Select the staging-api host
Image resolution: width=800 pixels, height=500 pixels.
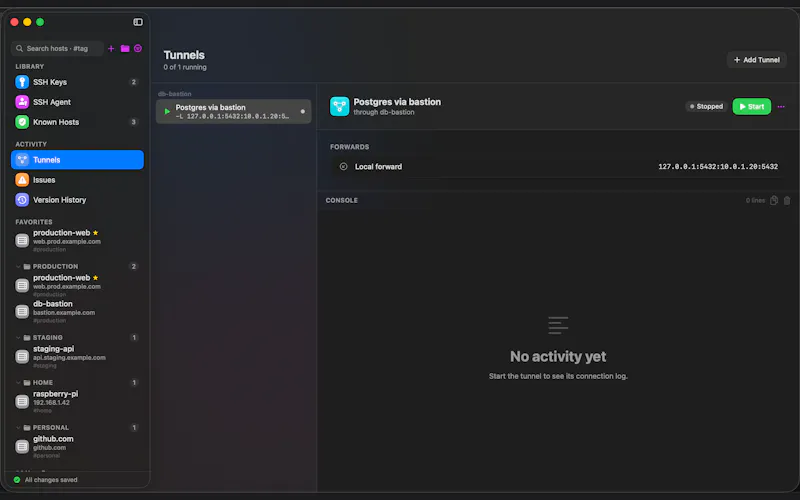coord(77,357)
